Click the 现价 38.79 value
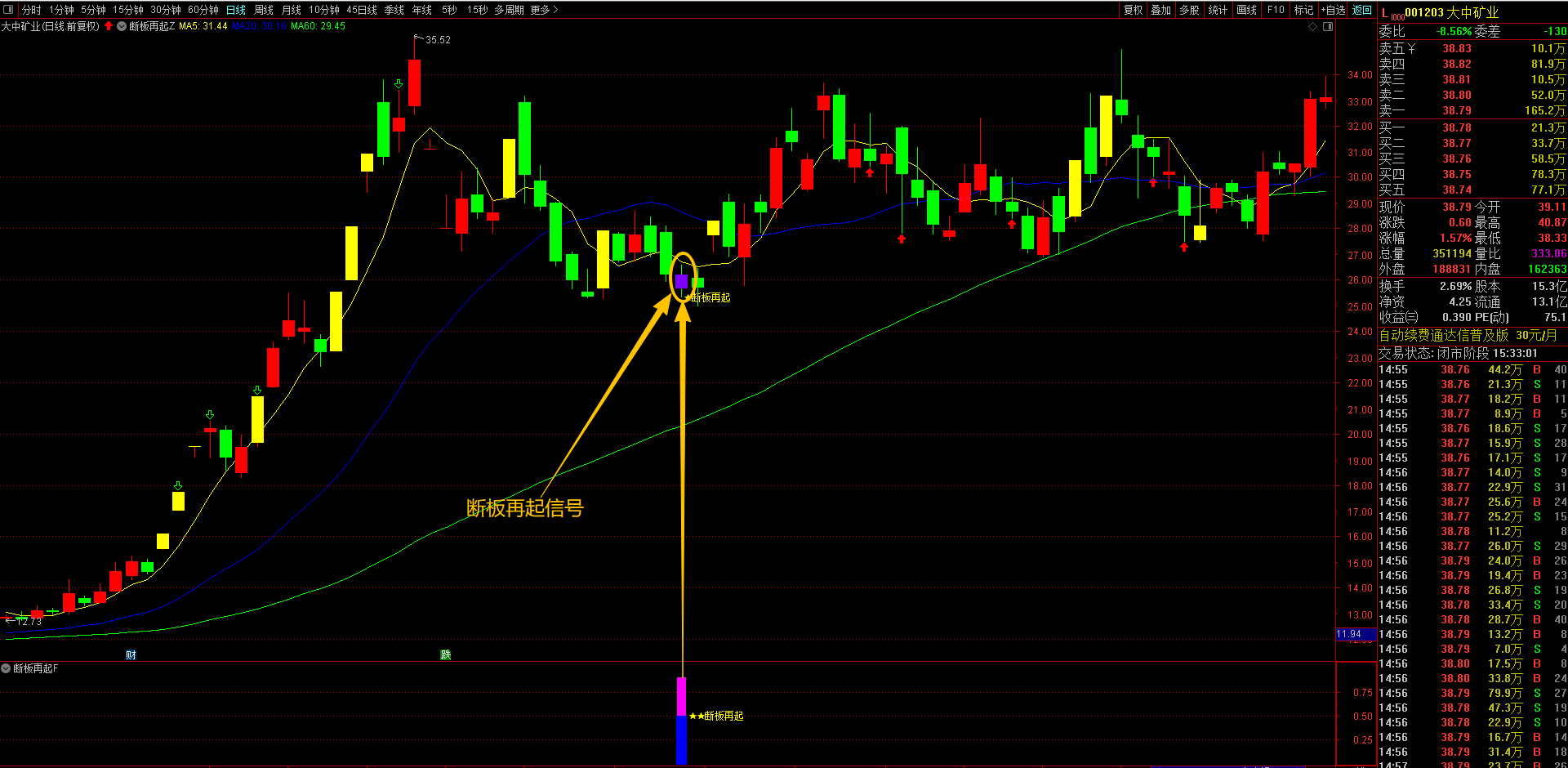Screen dimensions: 1568x768 [x=1457, y=207]
